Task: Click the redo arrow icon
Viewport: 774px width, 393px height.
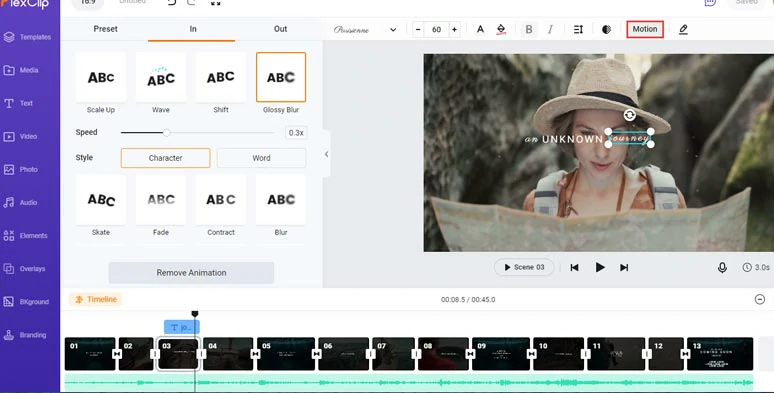Action: pyautogui.click(x=192, y=3)
